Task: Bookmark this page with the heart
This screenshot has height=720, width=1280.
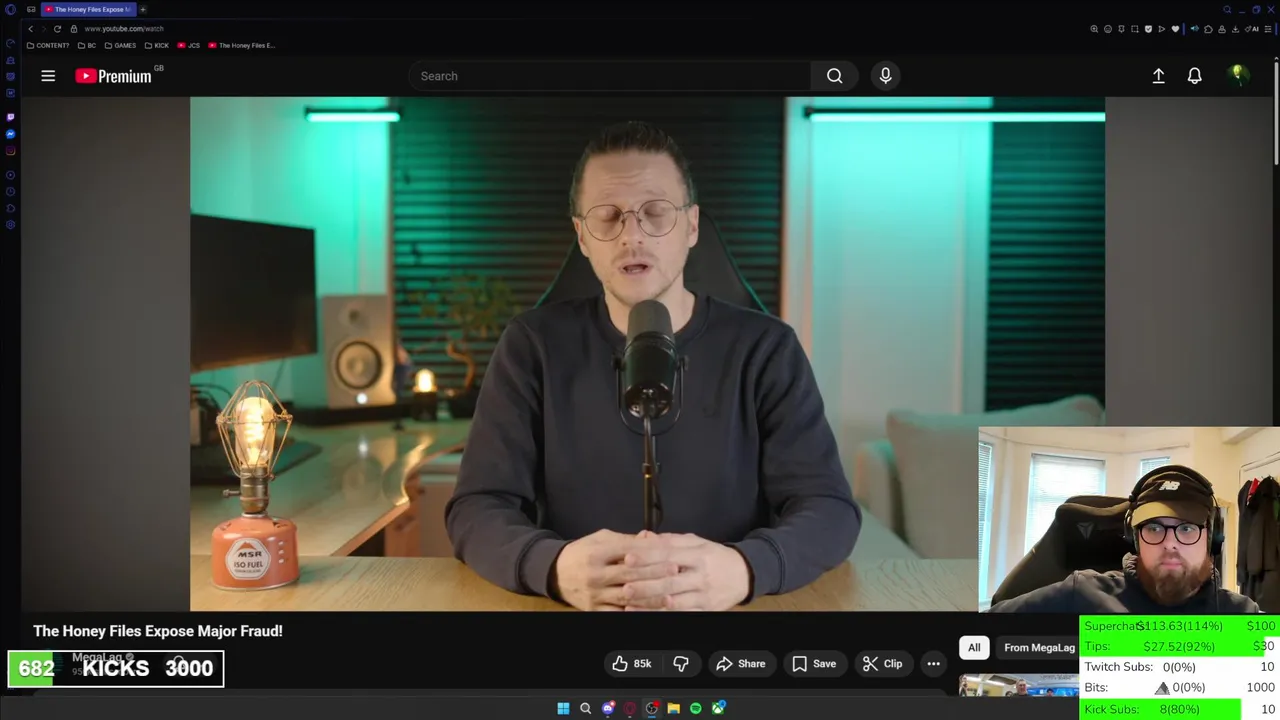Action: click(1175, 29)
